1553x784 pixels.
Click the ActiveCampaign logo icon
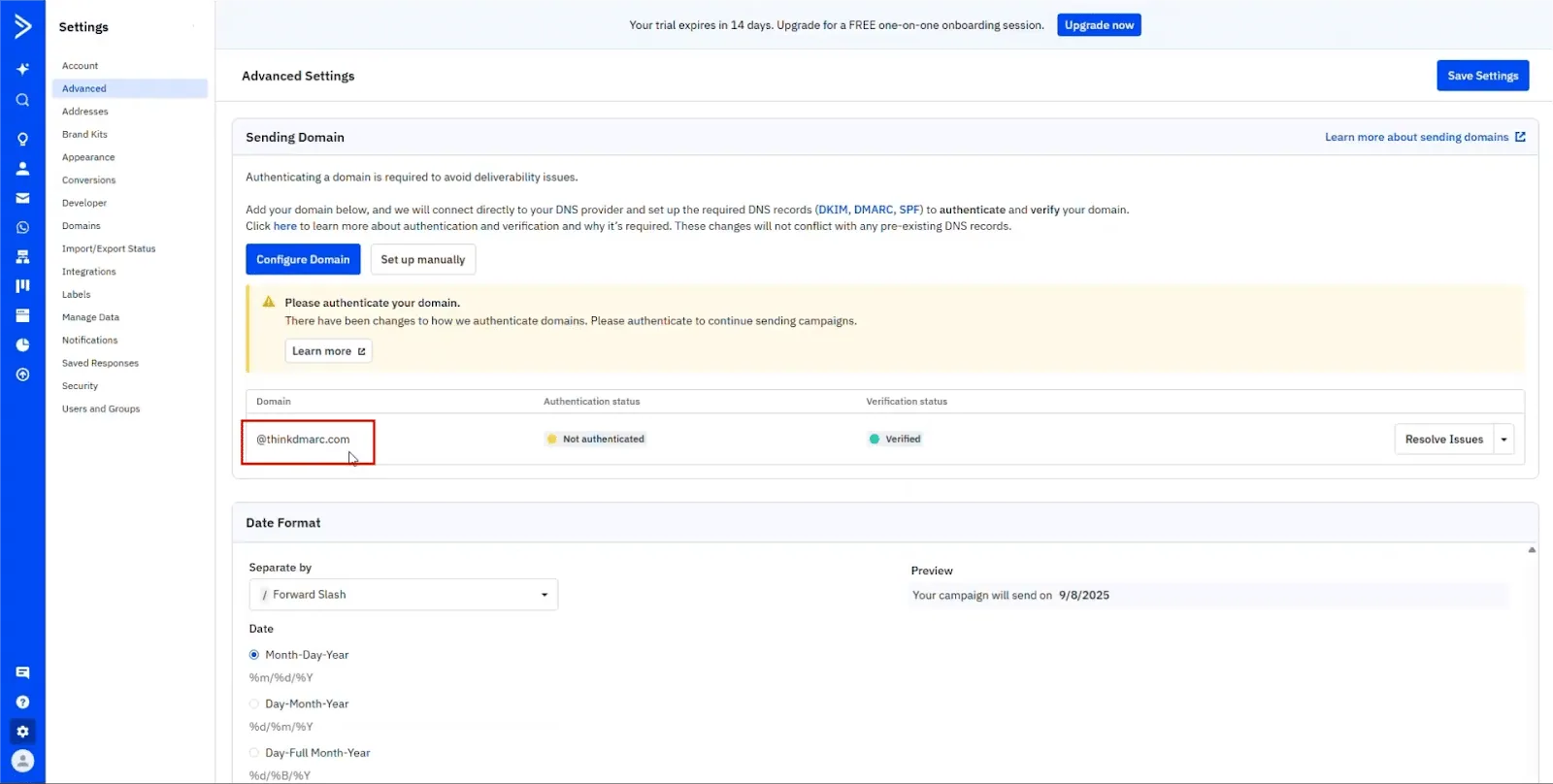coord(22,26)
